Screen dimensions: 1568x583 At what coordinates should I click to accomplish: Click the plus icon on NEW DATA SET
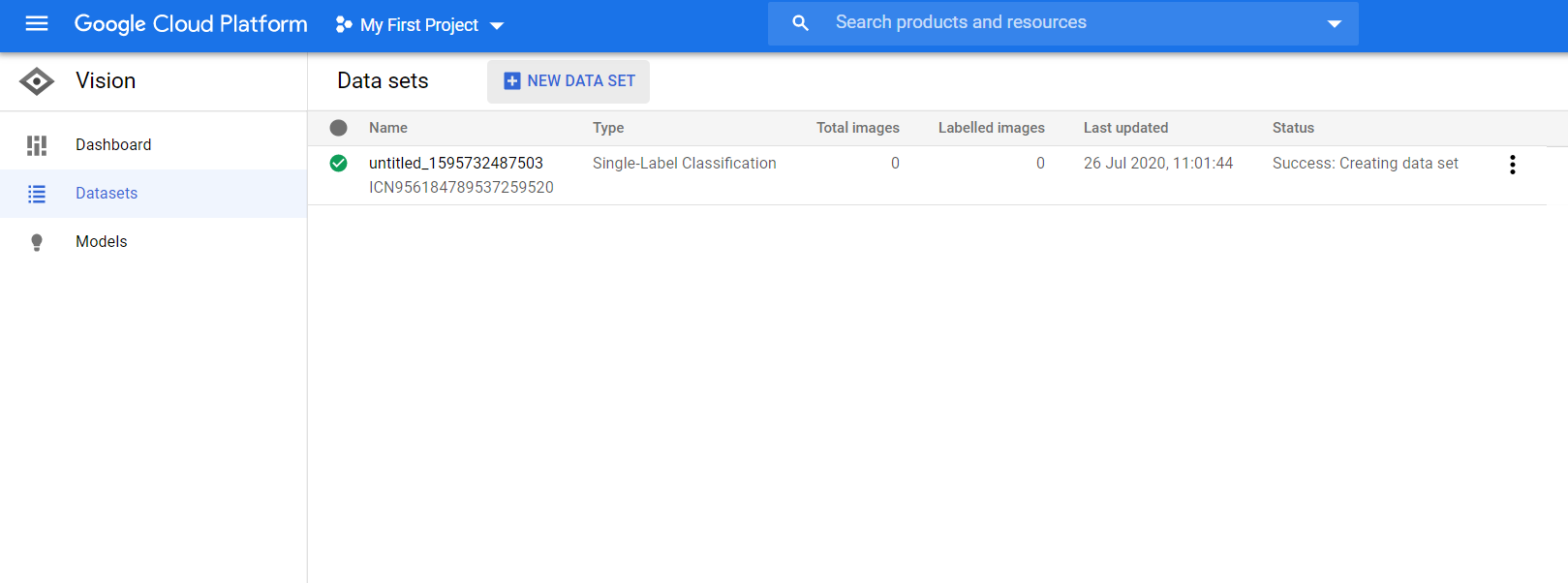point(512,81)
